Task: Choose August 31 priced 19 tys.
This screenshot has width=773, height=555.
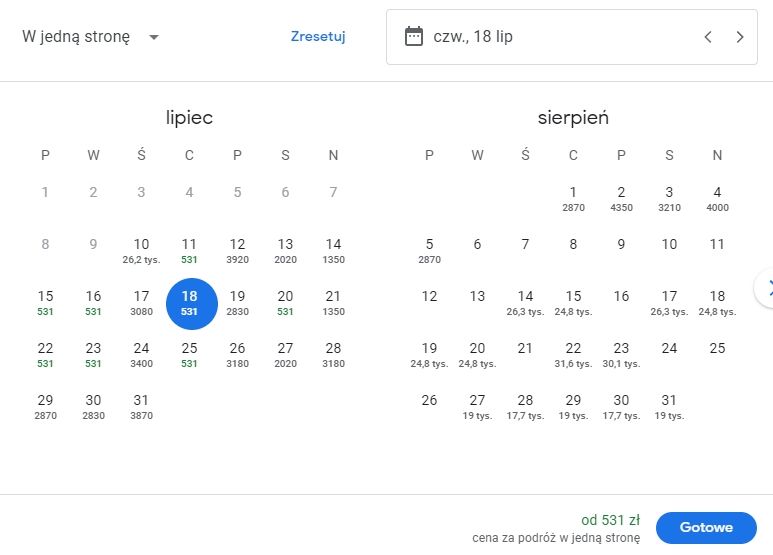Action: 669,407
